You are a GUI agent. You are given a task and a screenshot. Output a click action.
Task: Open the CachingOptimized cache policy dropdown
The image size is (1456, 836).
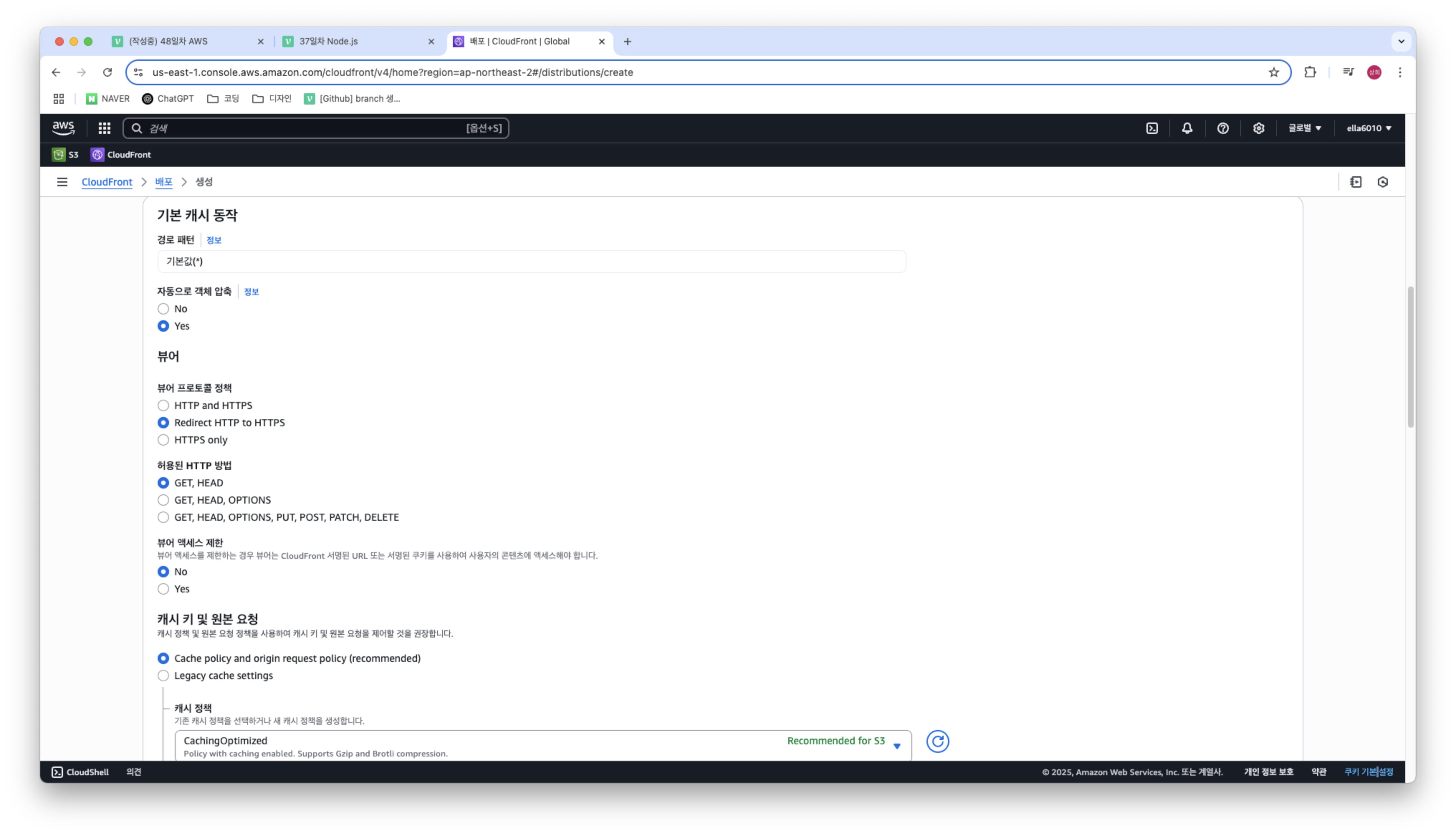click(542, 745)
